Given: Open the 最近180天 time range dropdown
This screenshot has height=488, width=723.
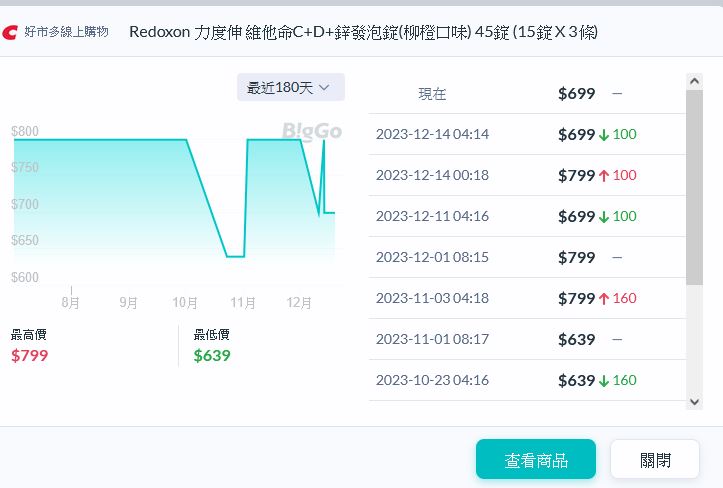Looking at the screenshot, I should tap(290, 87).
